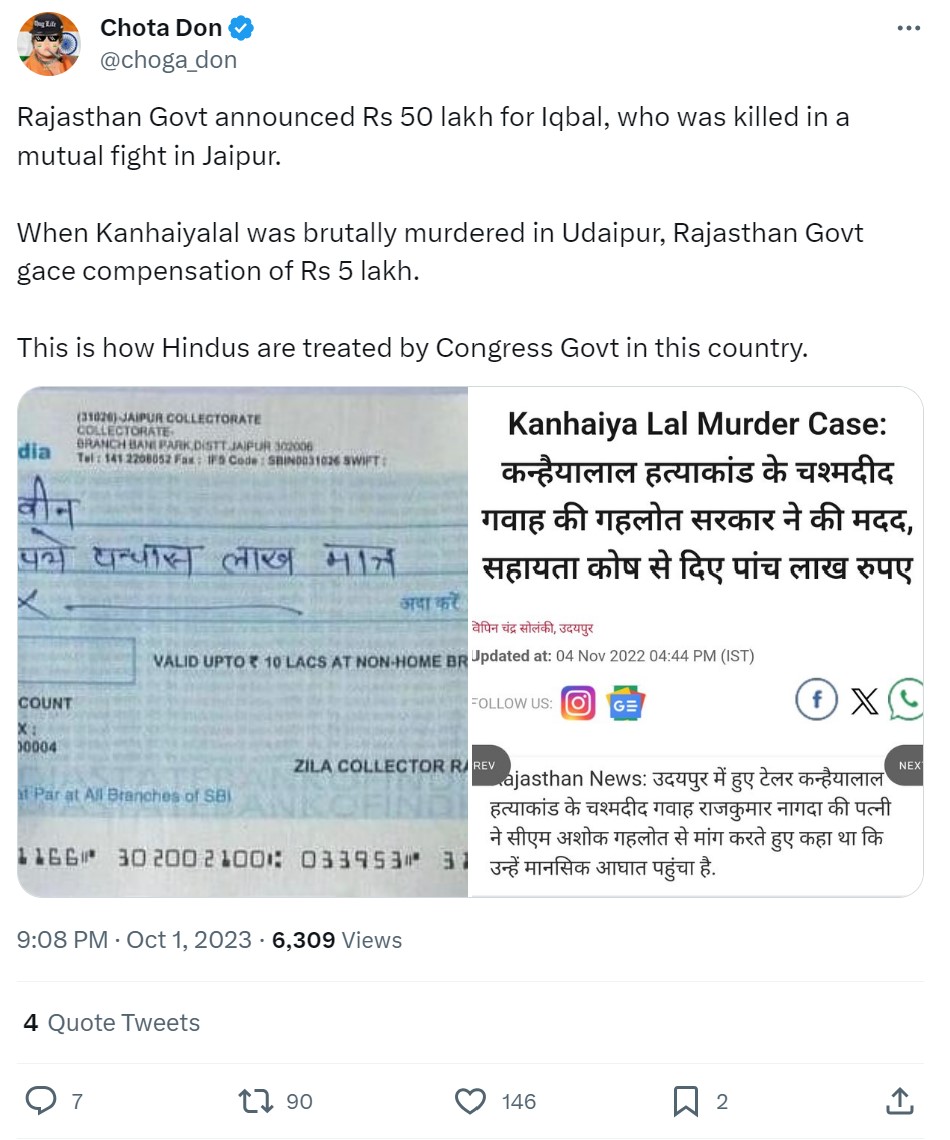This screenshot has width=950, height=1140.
Task: Open the Kanhaiya Lal Murder Case article image
Action: click(x=696, y=642)
